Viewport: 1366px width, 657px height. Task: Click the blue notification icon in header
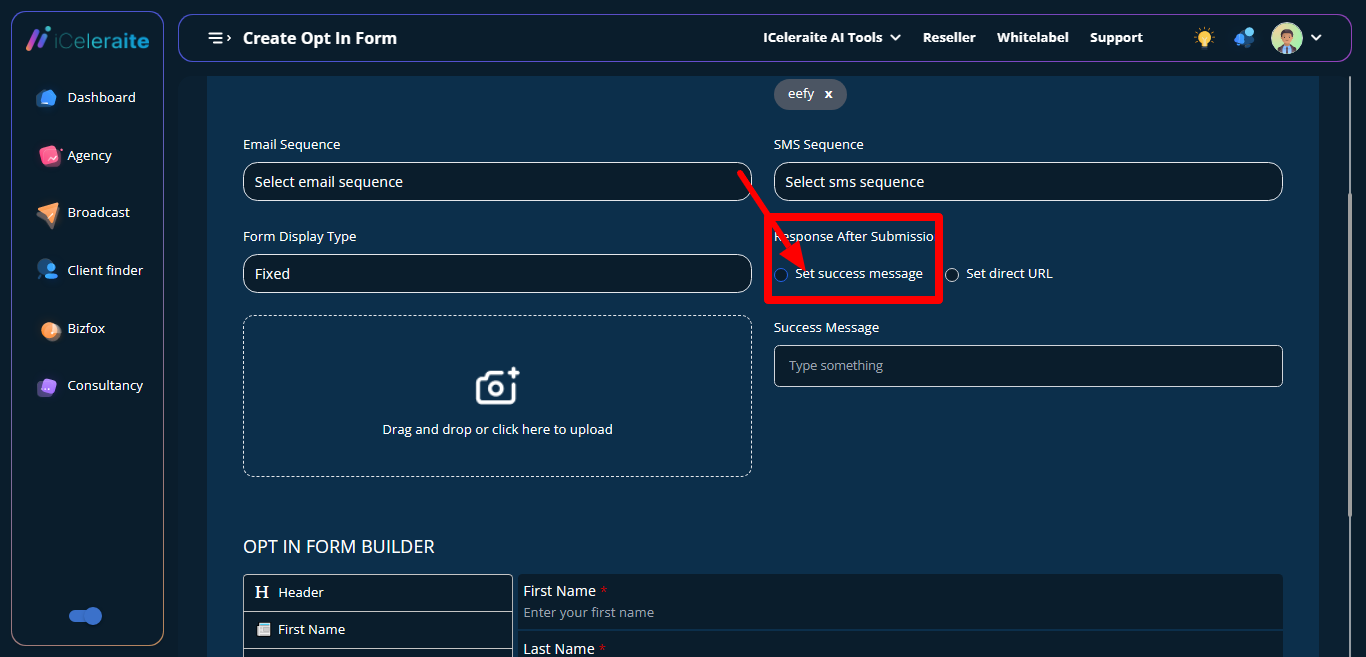[x=1244, y=38]
